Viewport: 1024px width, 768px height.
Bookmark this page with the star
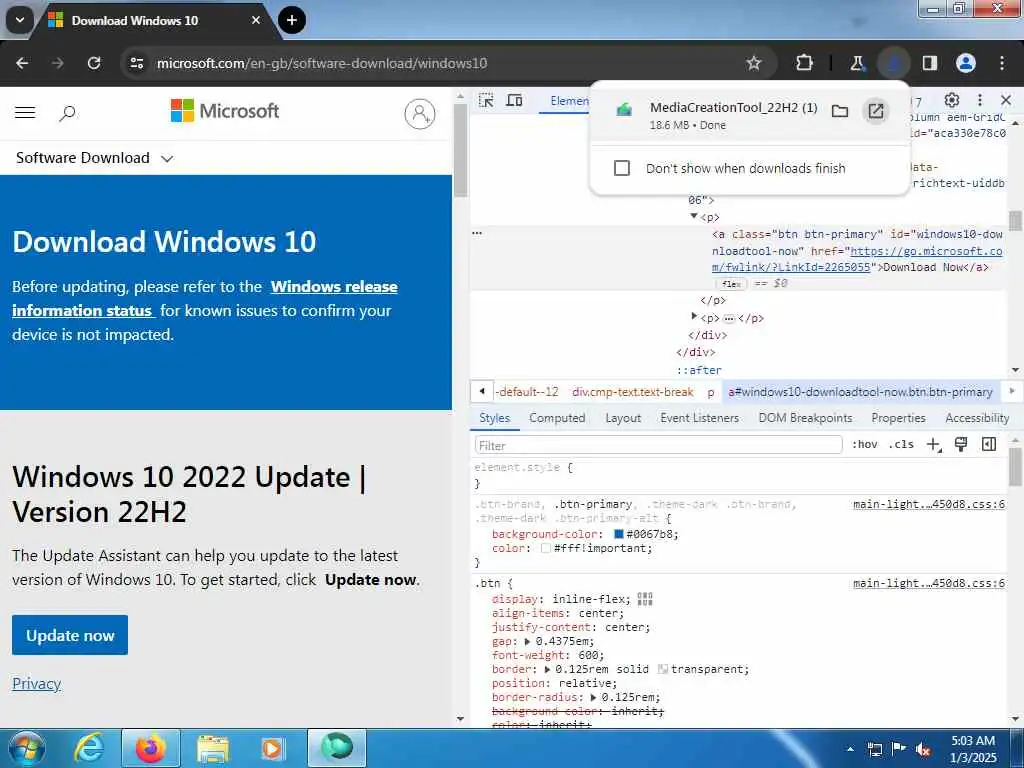tap(754, 63)
